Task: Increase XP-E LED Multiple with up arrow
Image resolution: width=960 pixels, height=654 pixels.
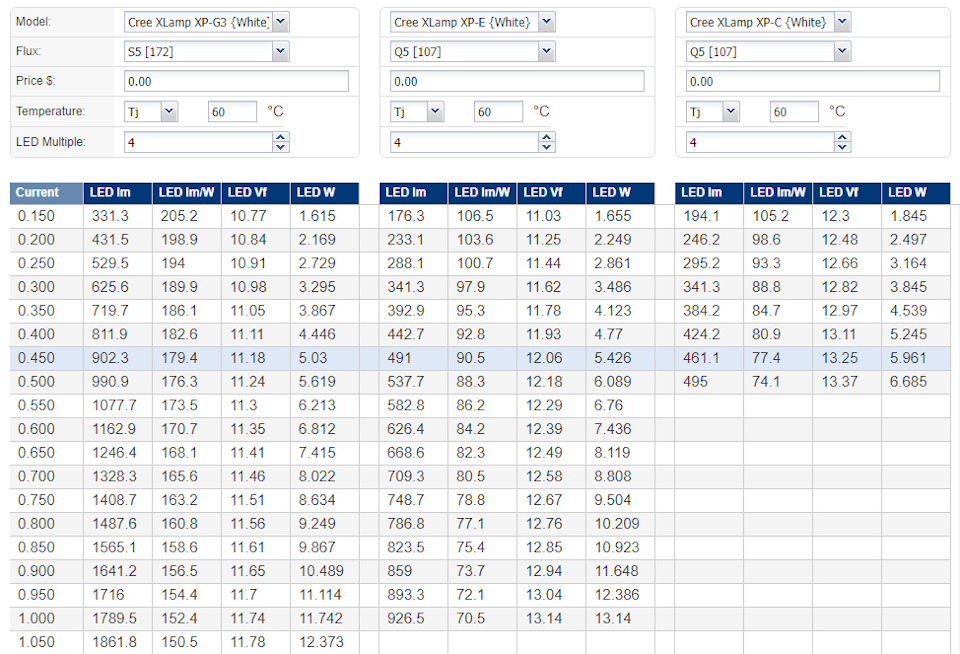Action: tap(547, 137)
